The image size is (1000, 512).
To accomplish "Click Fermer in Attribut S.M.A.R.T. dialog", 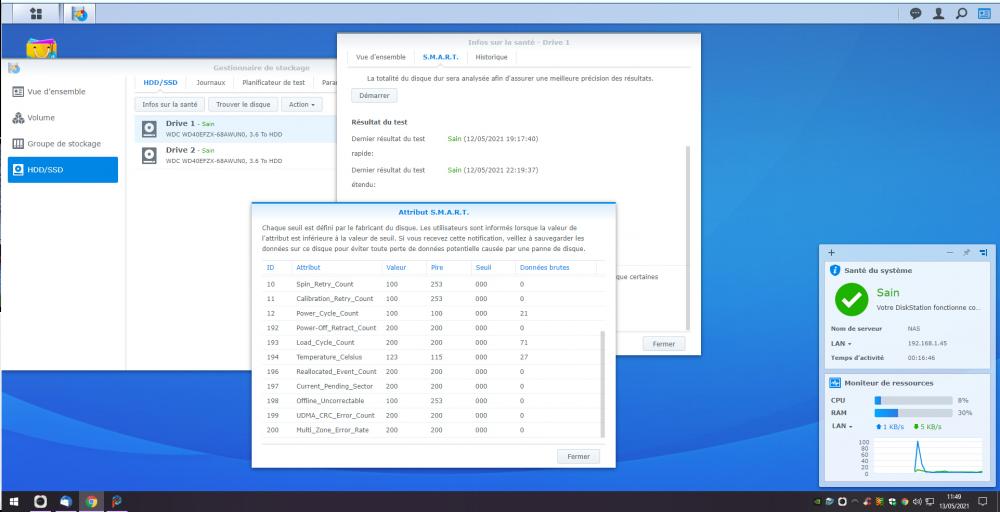I will [x=578, y=457].
